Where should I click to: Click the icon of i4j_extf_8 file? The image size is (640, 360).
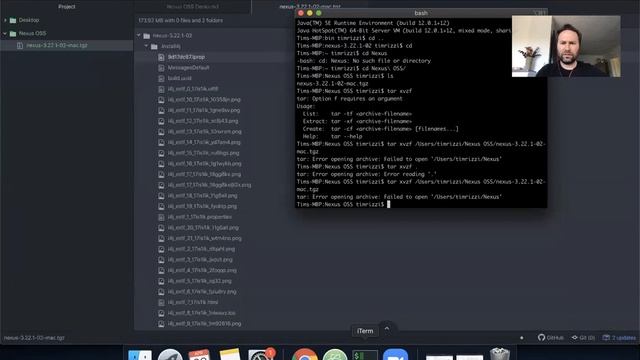(161, 313)
